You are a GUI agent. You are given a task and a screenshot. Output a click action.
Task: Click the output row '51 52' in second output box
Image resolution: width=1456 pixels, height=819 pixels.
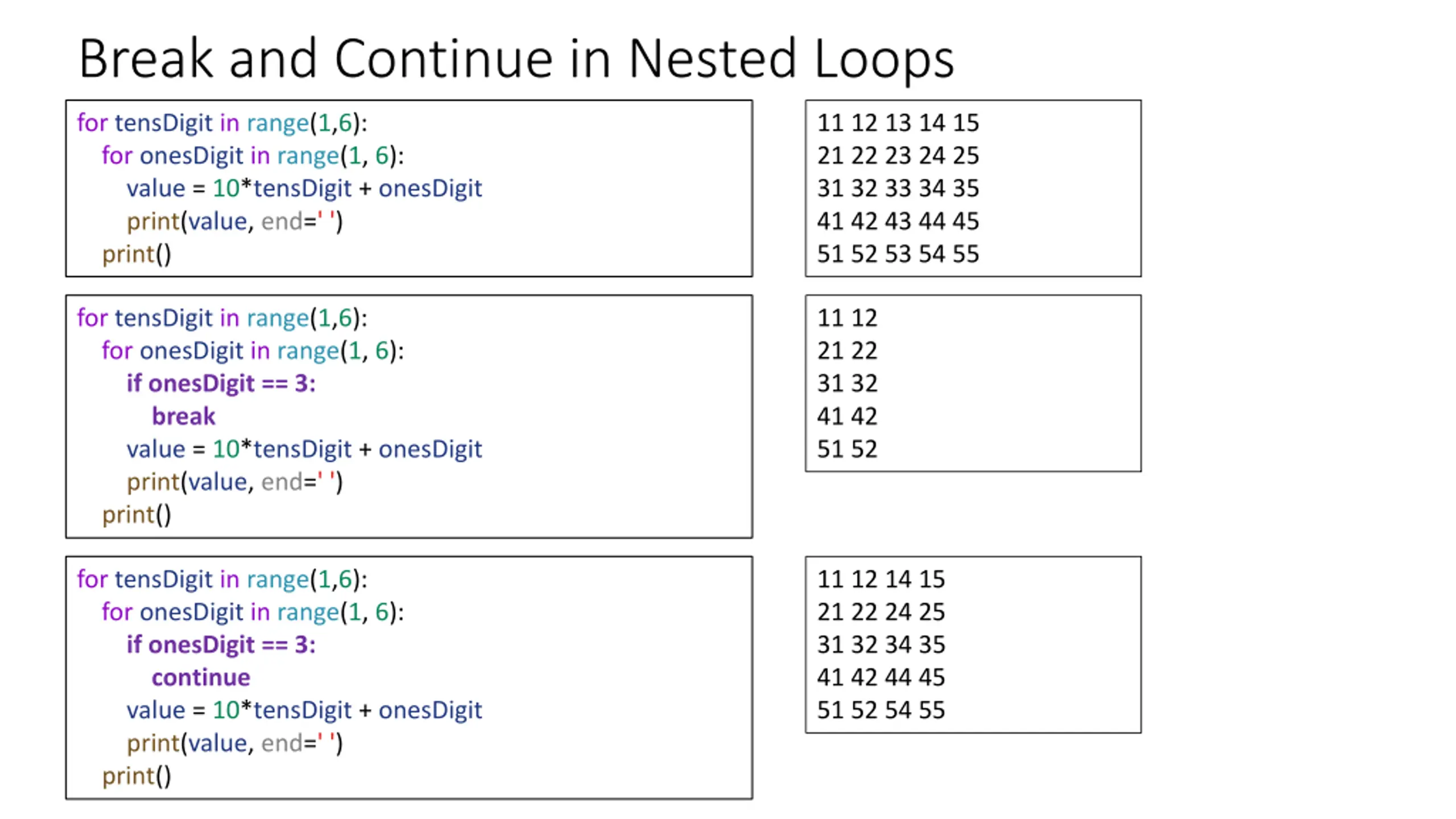coord(847,449)
